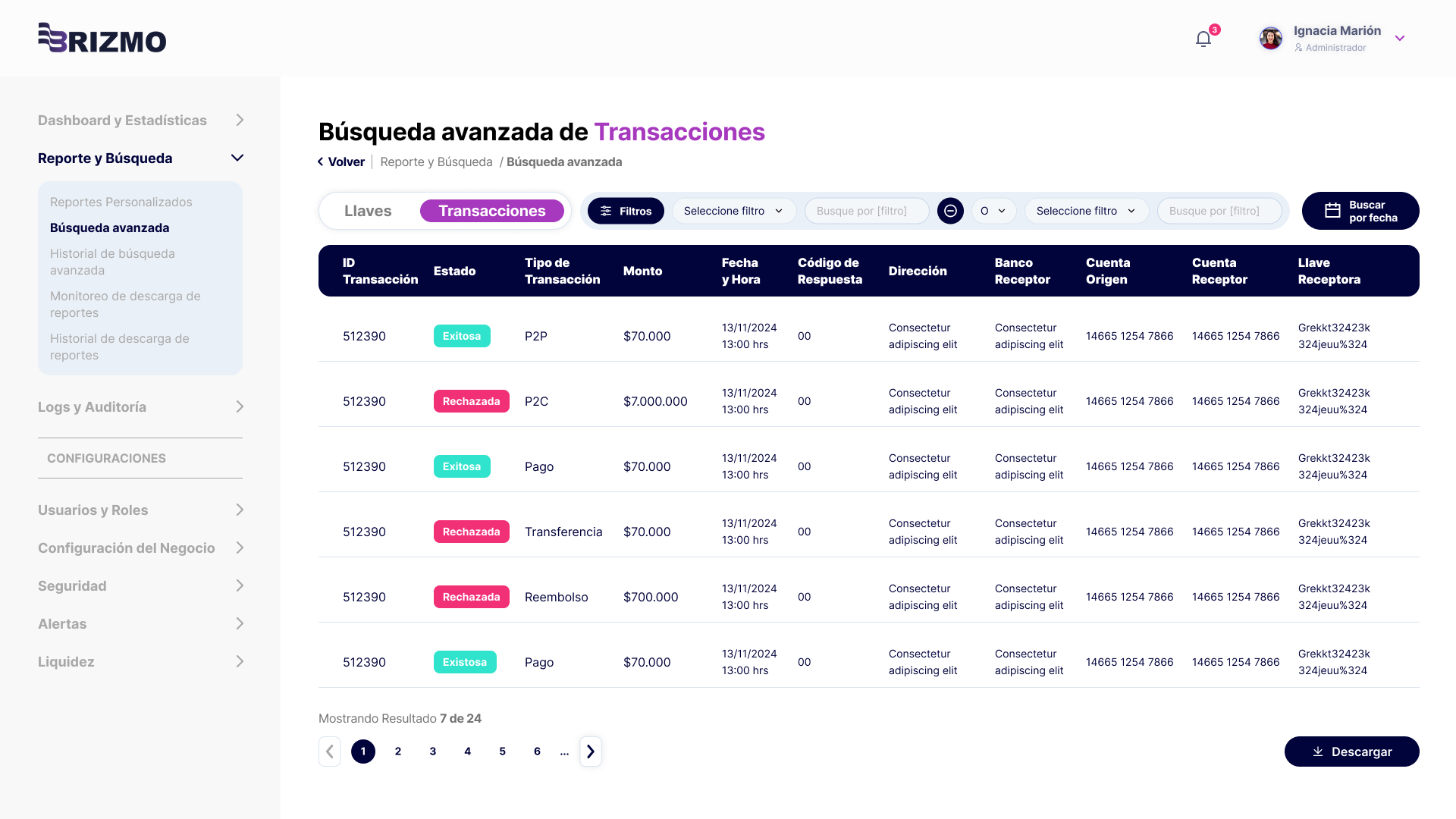The image size is (1456, 819).
Task: Expand the user account menu chevron
Action: coord(1400,39)
